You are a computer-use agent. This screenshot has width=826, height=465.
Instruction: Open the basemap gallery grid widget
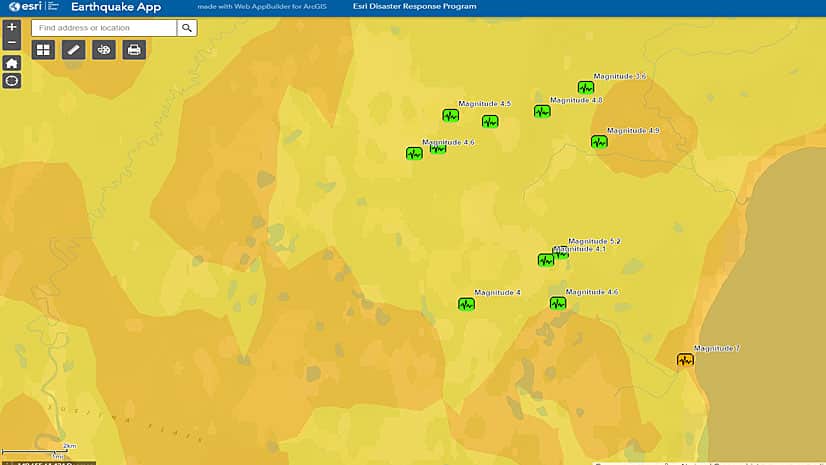[x=43, y=50]
